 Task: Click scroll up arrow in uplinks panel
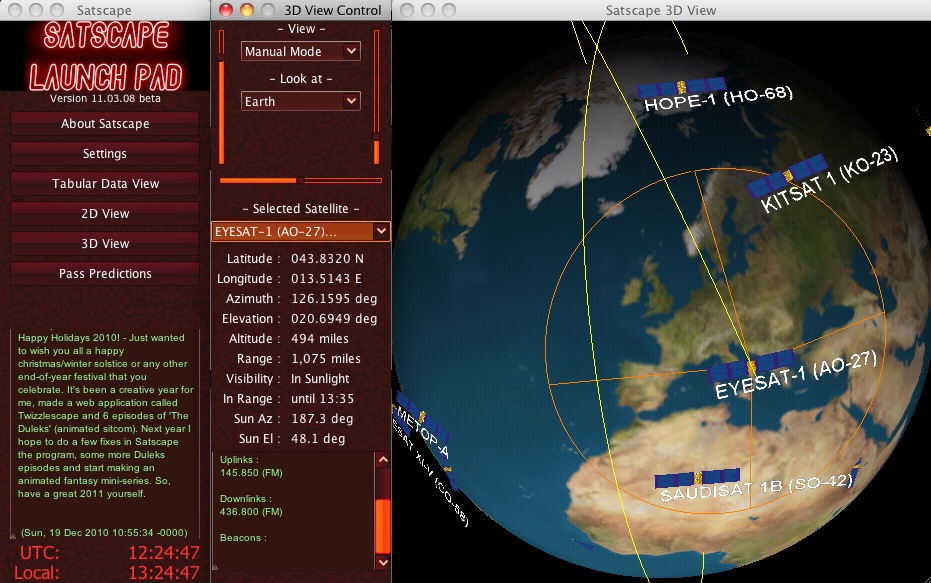[383, 460]
